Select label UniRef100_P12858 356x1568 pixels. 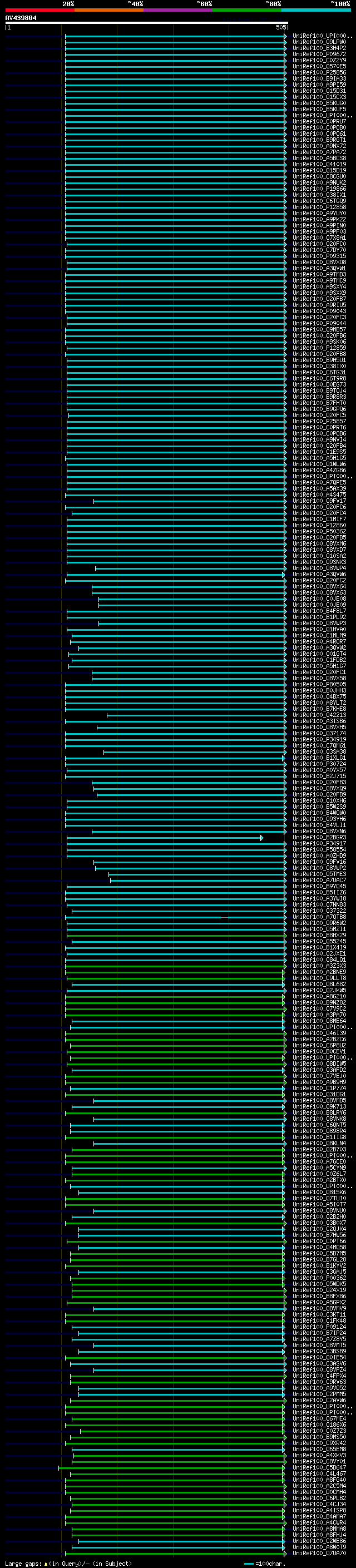tap(319, 207)
